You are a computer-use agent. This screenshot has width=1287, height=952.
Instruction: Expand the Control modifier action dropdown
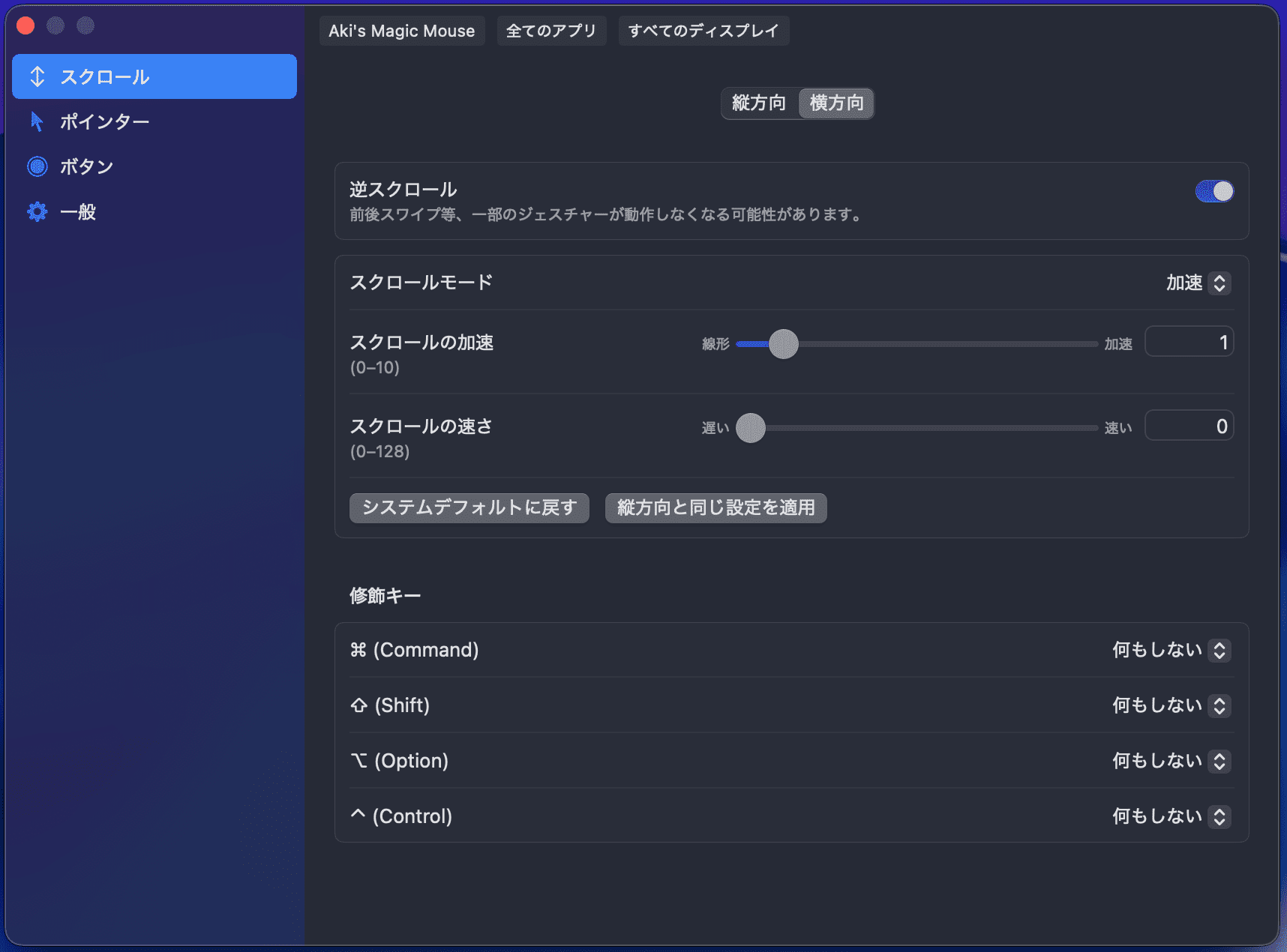click(x=1171, y=816)
